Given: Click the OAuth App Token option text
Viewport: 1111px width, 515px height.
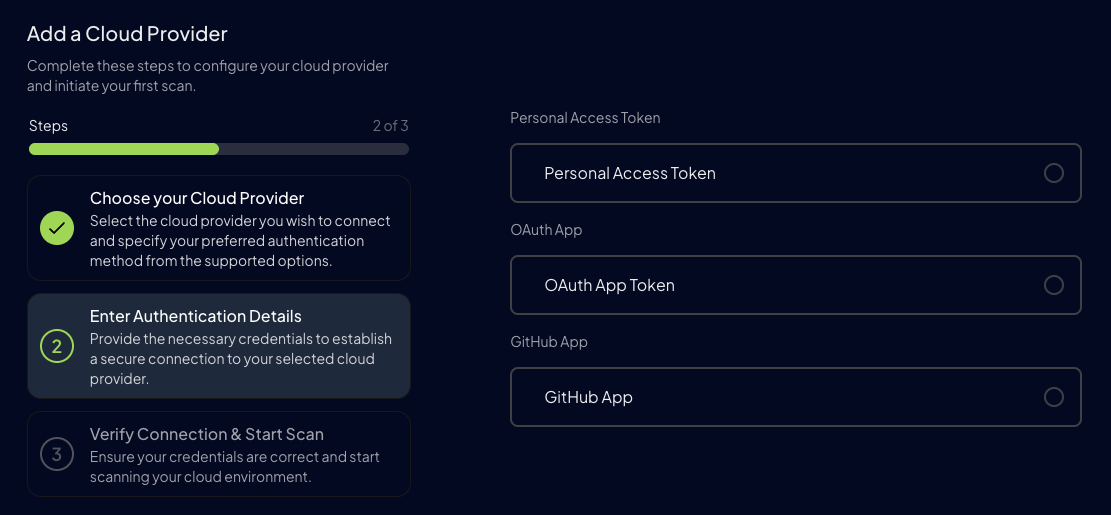Looking at the screenshot, I should coord(609,285).
